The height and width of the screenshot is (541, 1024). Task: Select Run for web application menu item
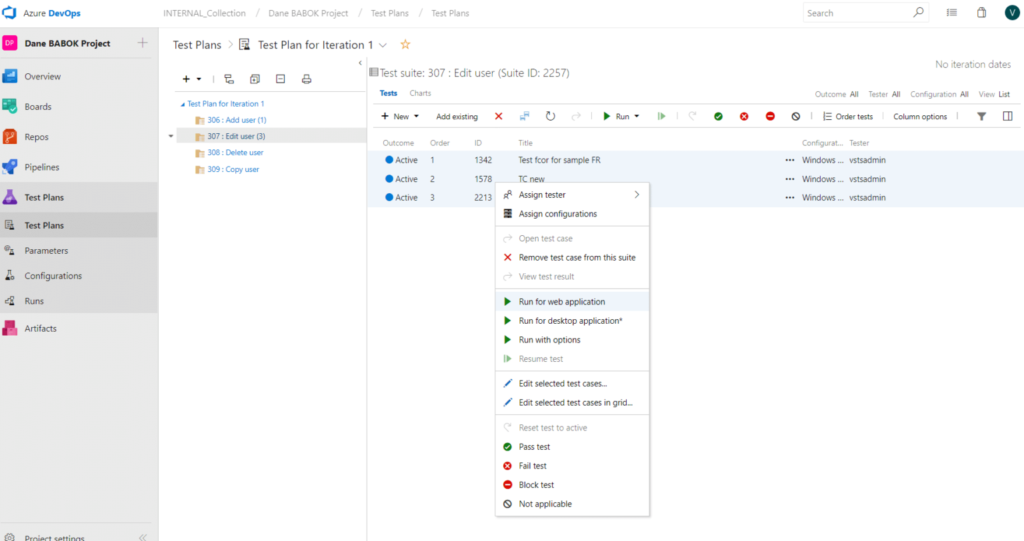click(x=562, y=301)
